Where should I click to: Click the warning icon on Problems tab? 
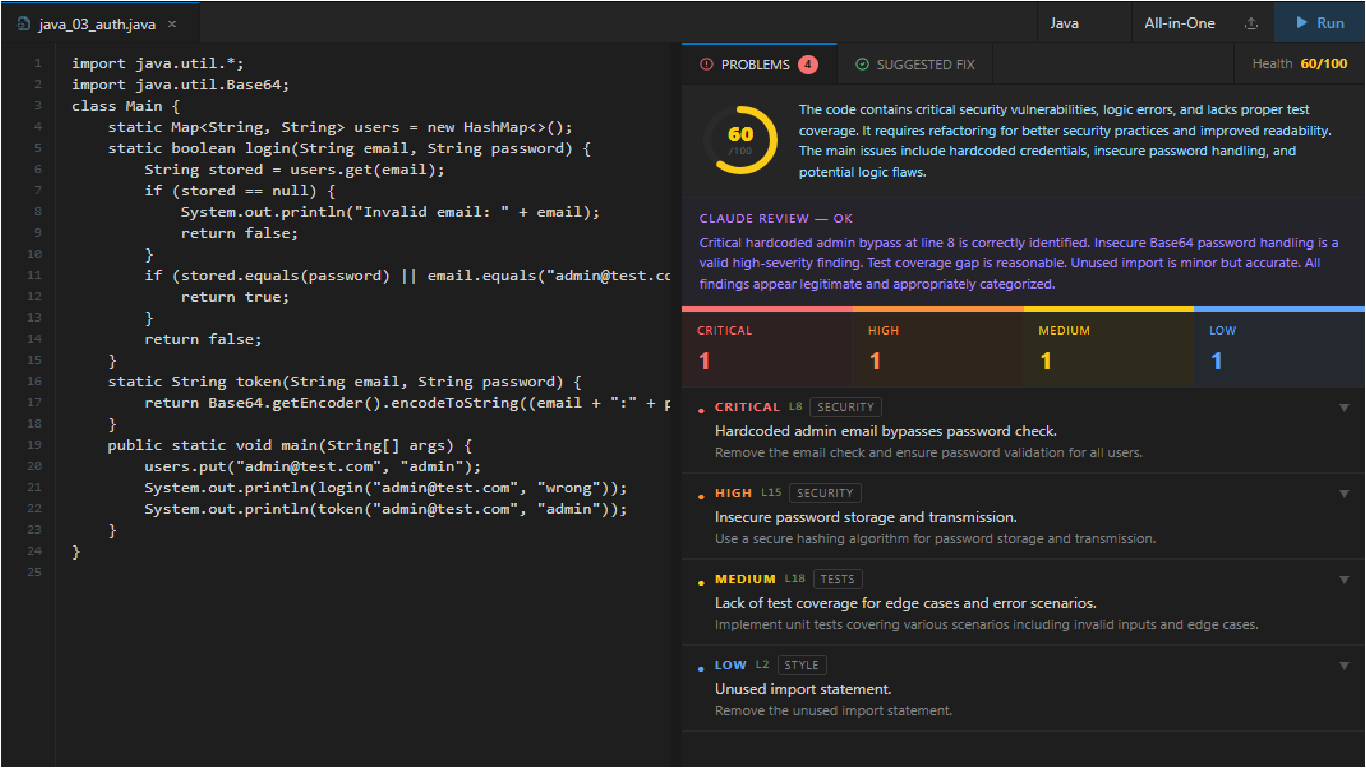pyautogui.click(x=707, y=64)
